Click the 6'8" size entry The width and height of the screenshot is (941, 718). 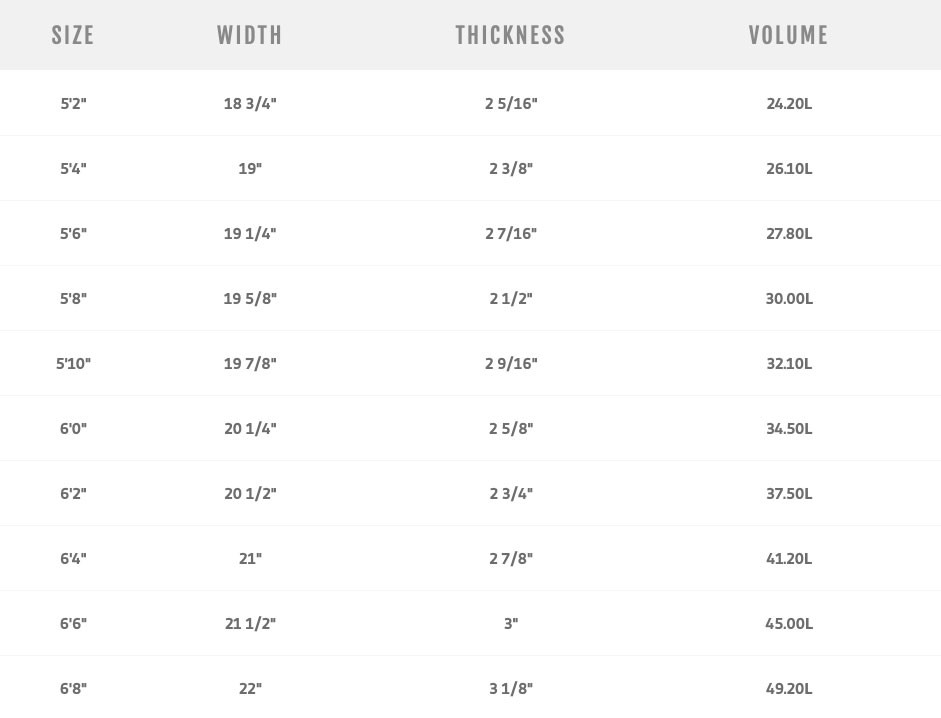pos(73,688)
